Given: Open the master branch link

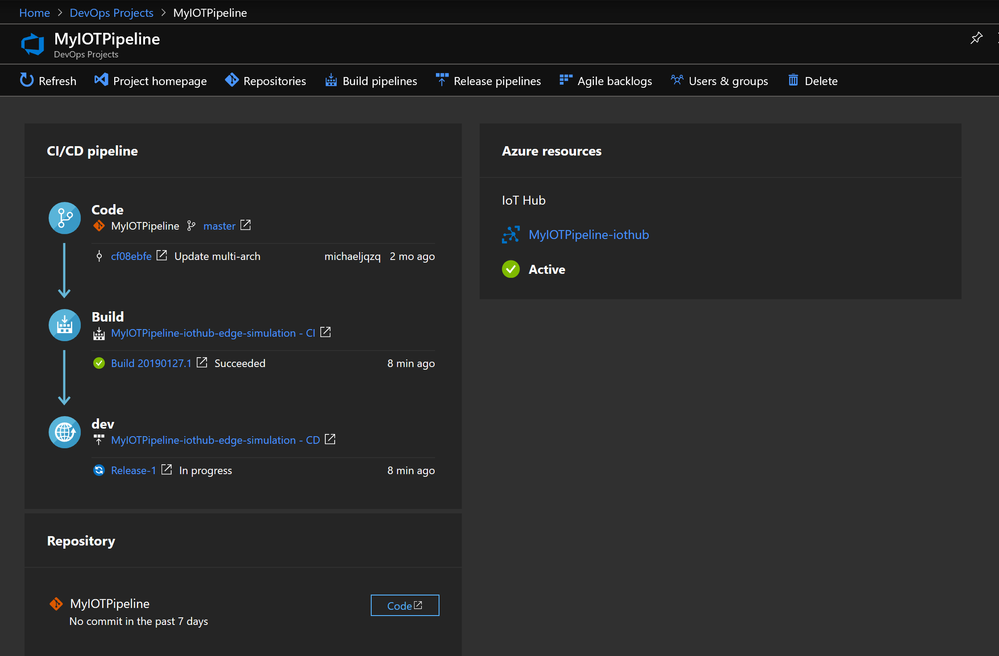Looking at the screenshot, I should pos(219,226).
